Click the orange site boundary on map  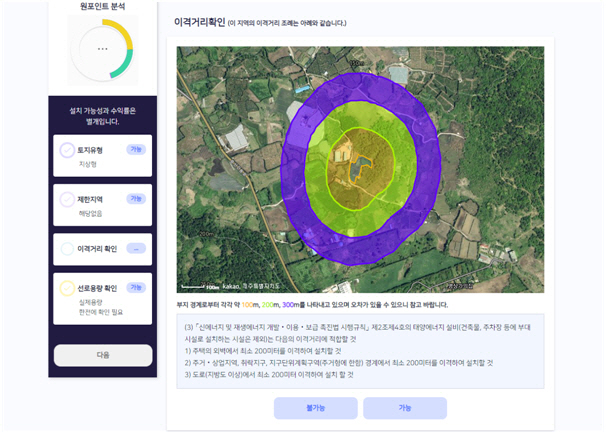coord(359,168)
